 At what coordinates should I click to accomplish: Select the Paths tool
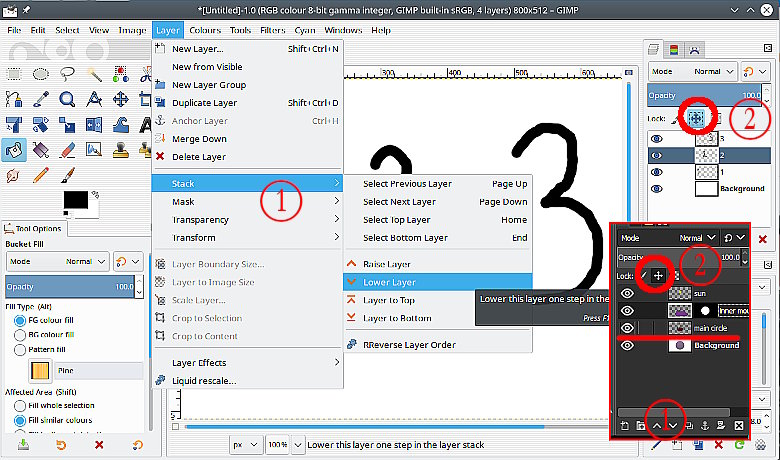pyautogui.click(x=14, y=99)
